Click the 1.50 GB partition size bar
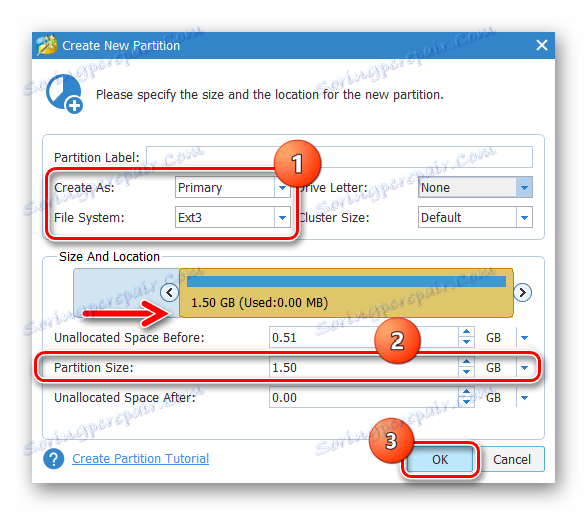 [346, 293]
